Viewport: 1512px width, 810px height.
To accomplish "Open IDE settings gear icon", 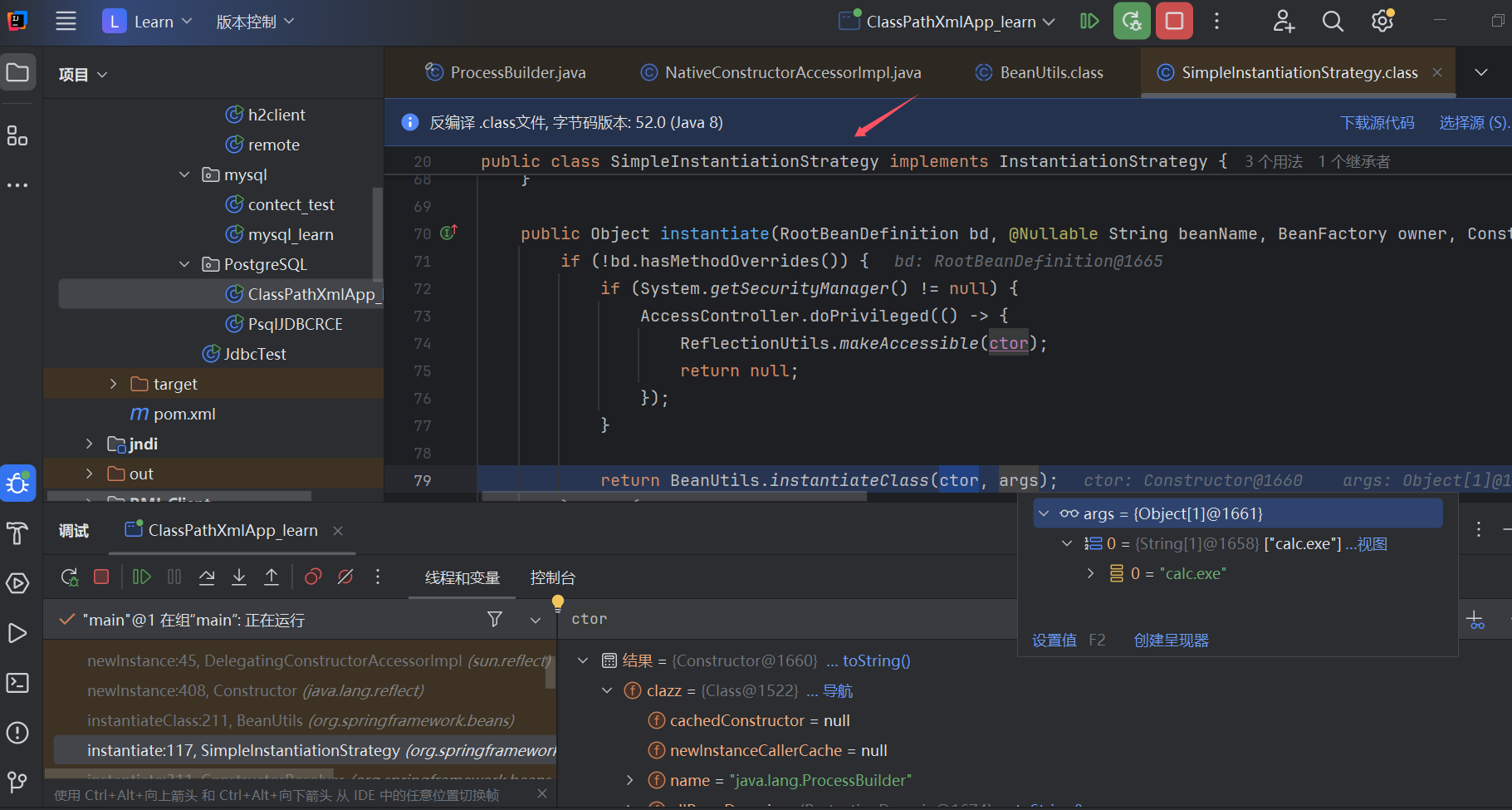I will tap(1382, 22).
